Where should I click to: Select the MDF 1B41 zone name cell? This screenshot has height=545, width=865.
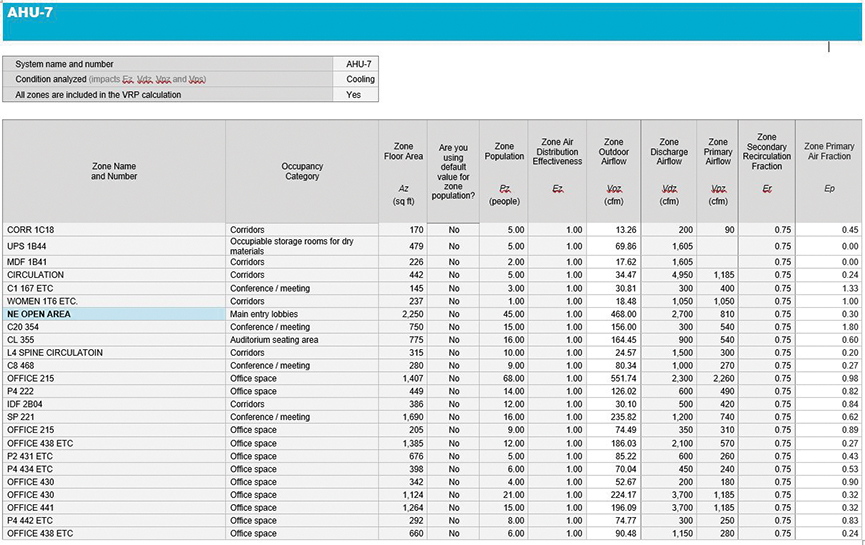coord(114,262)
